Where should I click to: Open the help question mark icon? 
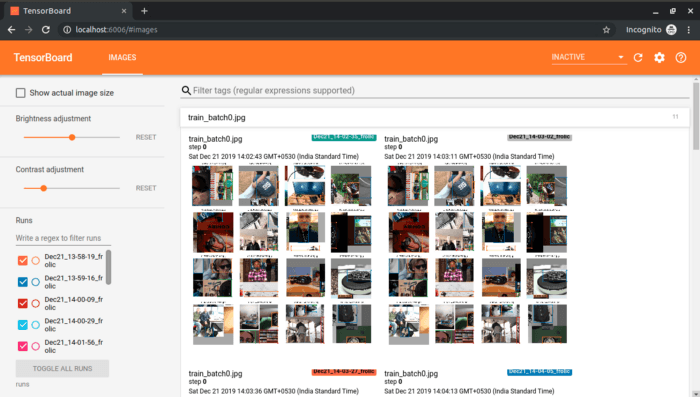[681, 57]
